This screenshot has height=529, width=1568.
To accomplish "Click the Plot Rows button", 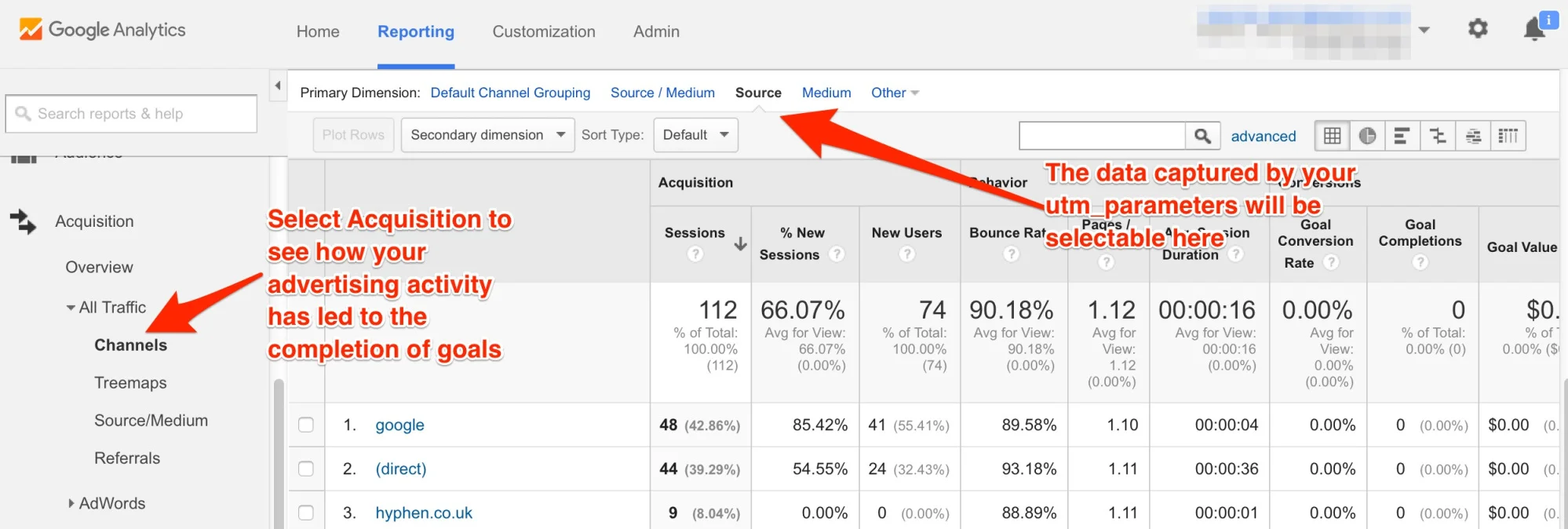I will 353,135.
